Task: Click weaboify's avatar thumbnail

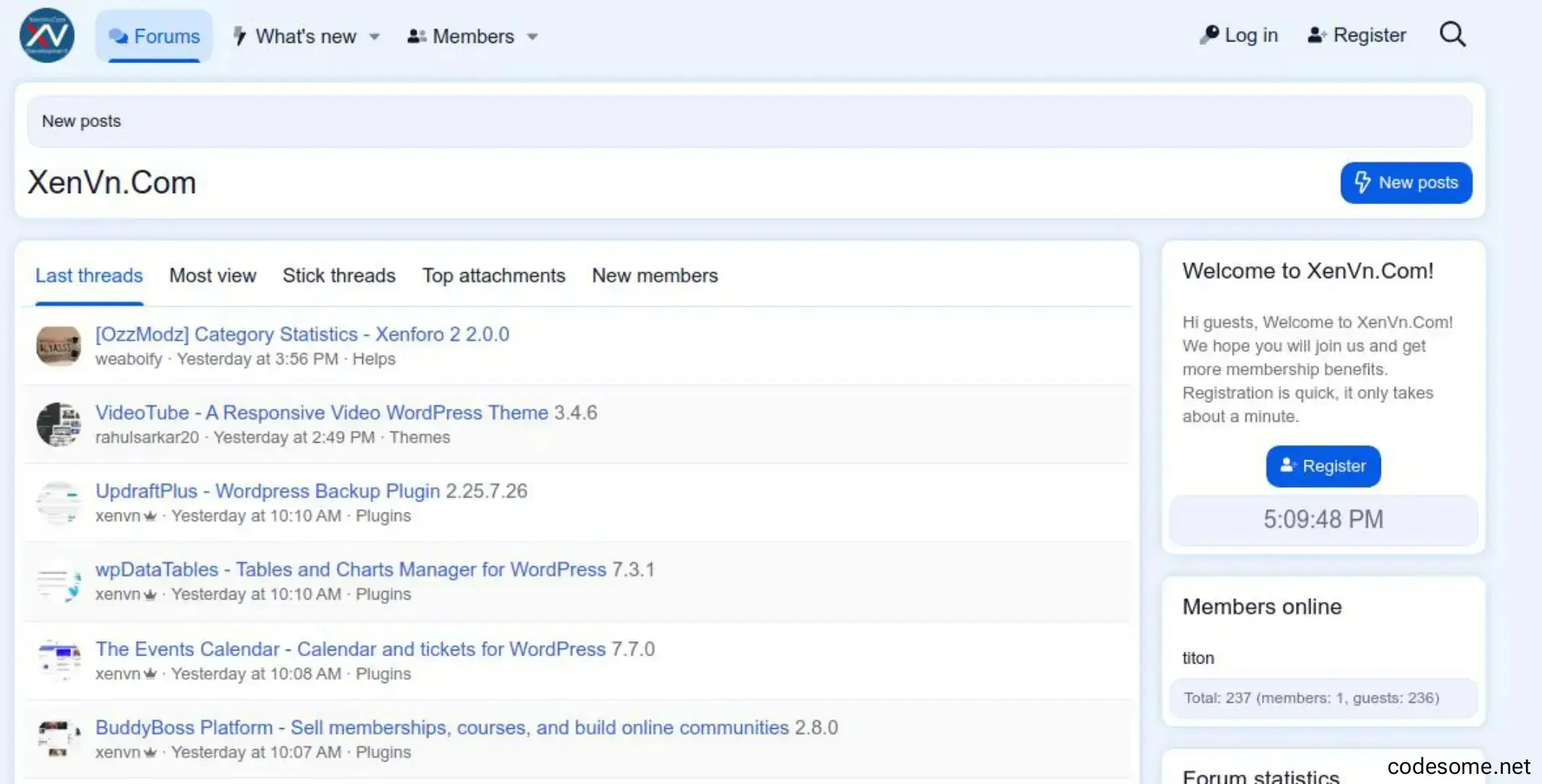Action: 59,346
